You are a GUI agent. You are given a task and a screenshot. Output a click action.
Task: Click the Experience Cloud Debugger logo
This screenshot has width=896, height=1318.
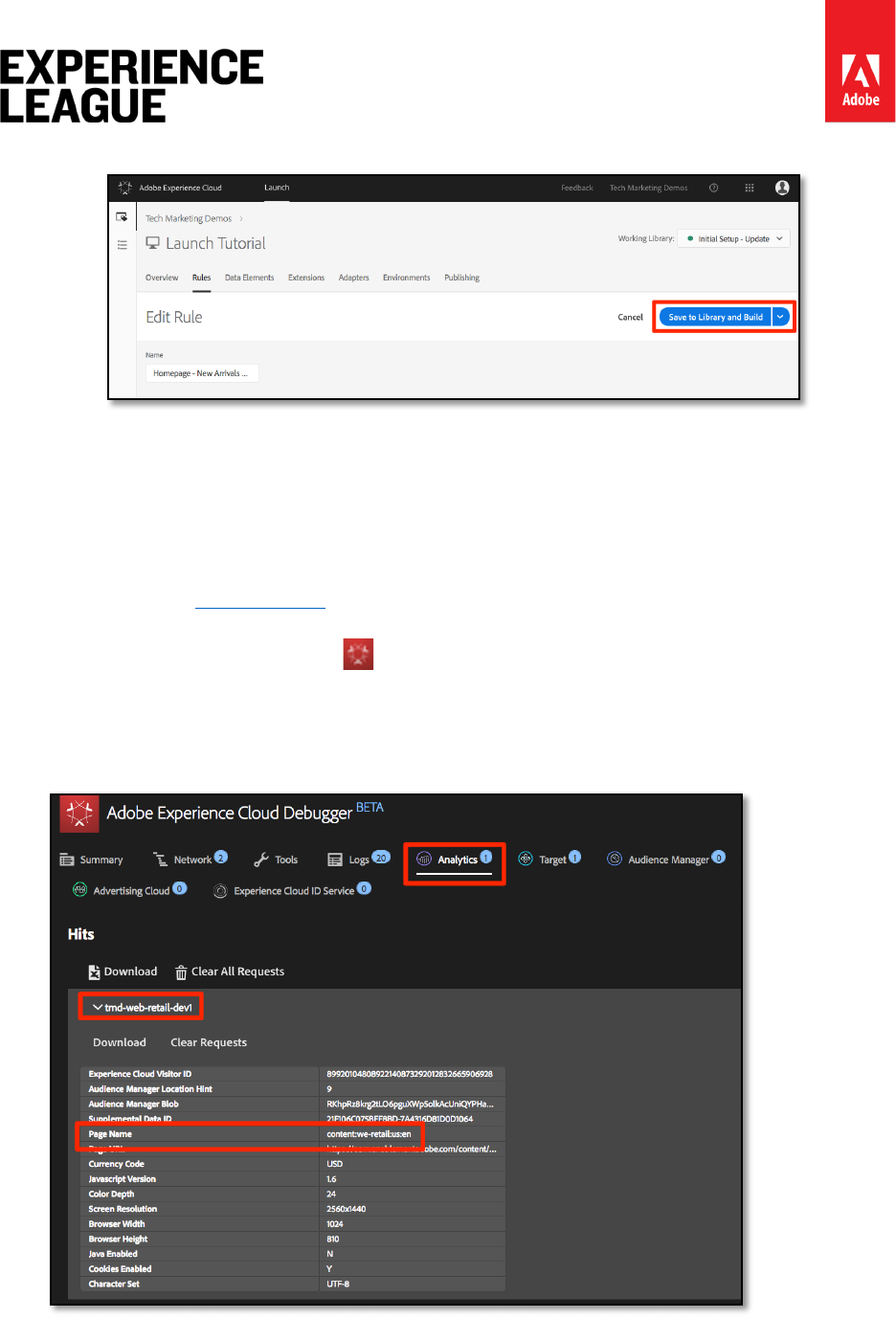click(79, 814)
